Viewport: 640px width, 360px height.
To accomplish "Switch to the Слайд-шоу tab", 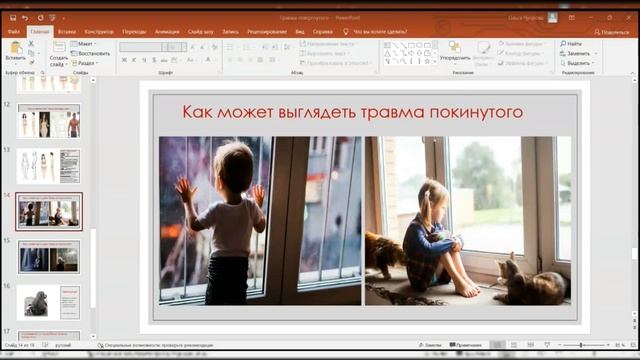I will [200, 32].
